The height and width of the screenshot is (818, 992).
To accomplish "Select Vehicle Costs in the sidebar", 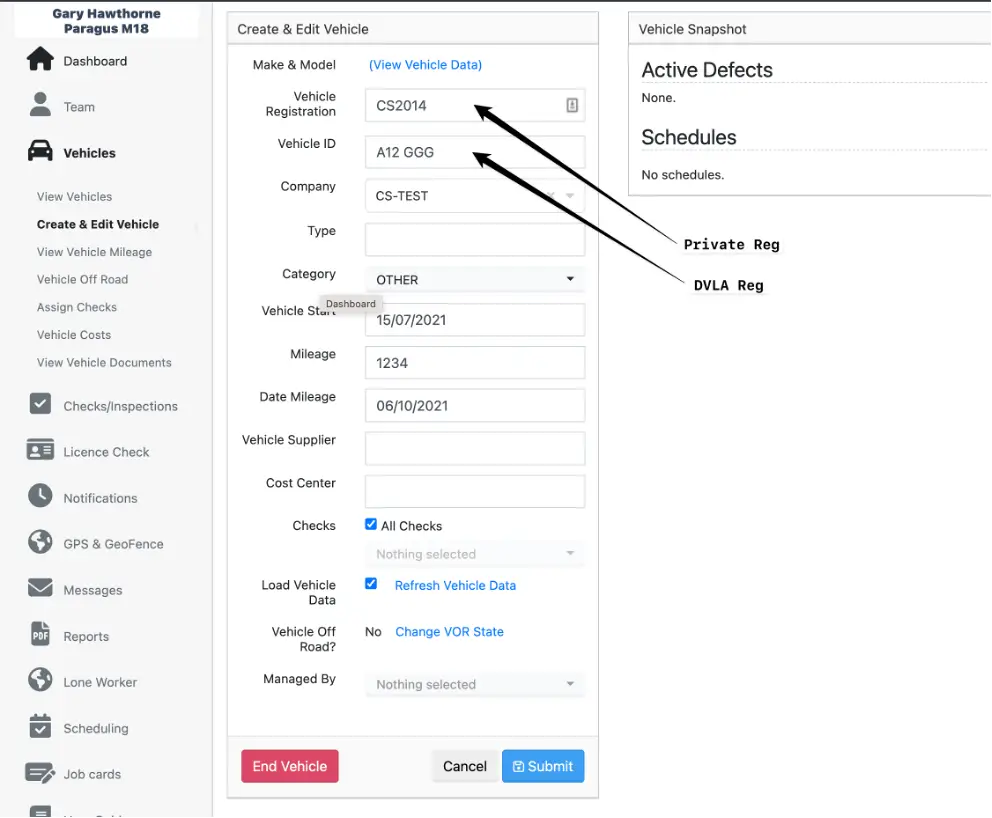I will [74, 335].
